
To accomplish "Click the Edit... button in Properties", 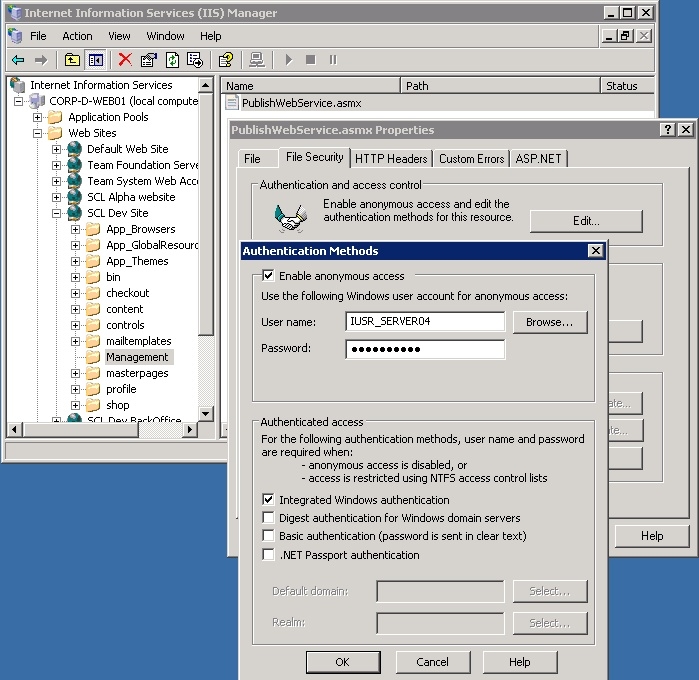I will point(586,221).
